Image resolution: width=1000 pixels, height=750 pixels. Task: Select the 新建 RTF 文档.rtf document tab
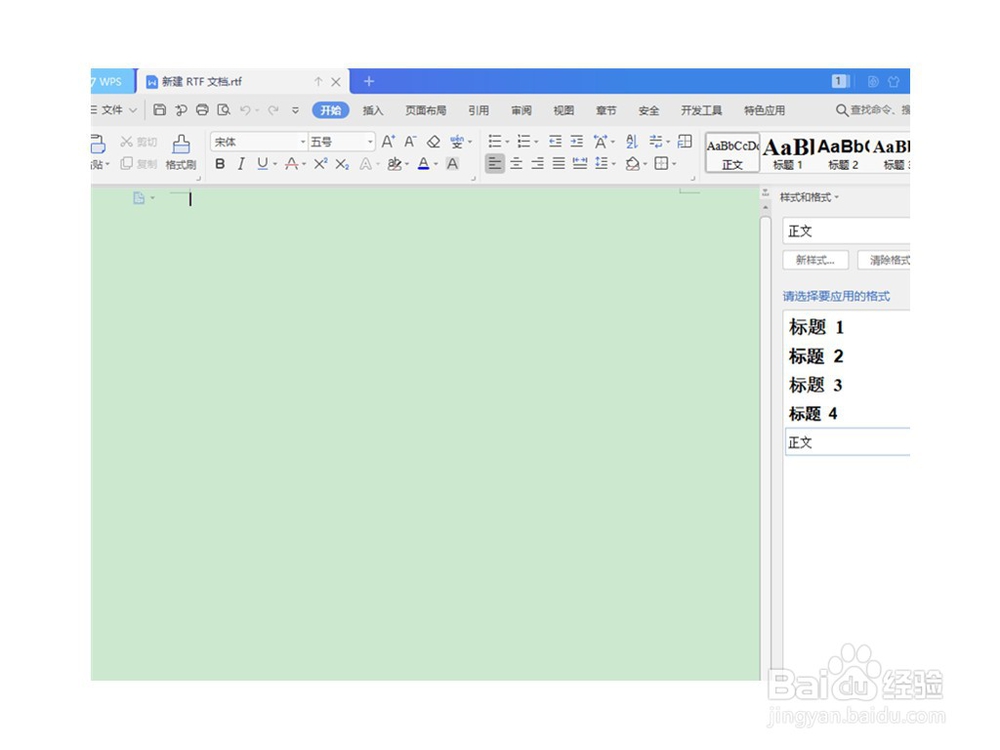(242, 81)
